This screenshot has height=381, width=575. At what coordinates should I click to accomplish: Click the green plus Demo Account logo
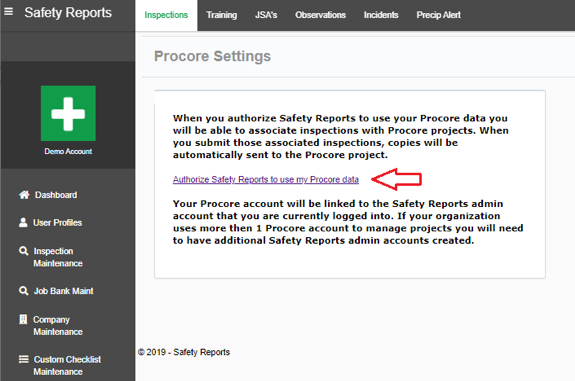68,113
